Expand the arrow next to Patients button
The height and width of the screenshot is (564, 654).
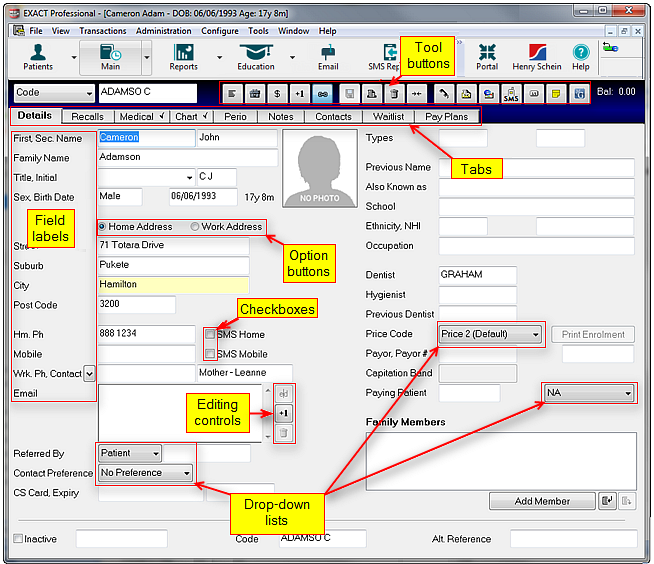click(74, 57)
